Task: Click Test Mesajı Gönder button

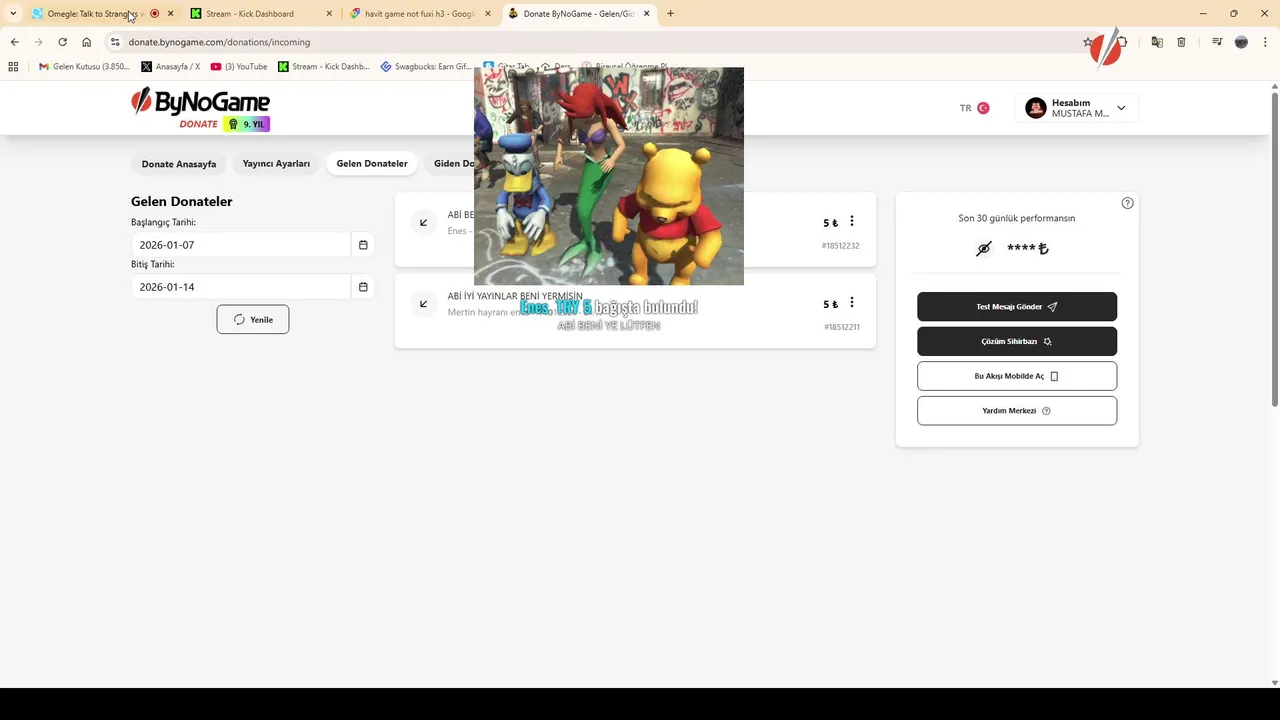Action: point(1017,307)
